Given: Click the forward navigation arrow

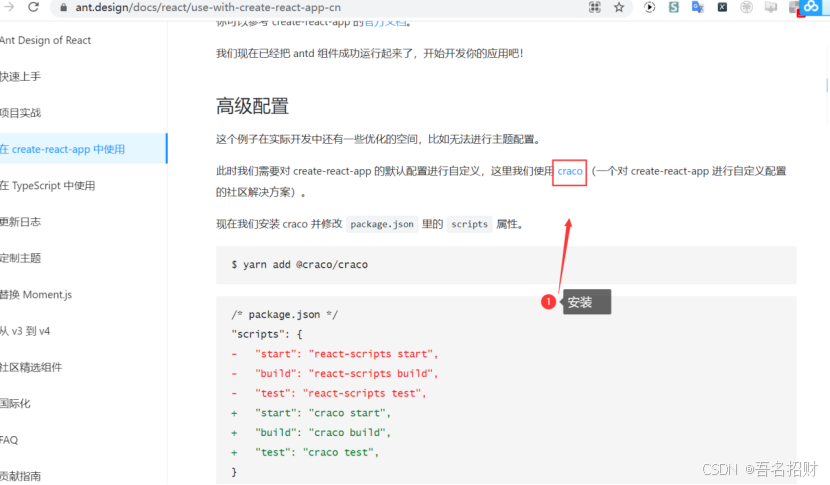Looking at the screenshot, I should 9,7.
